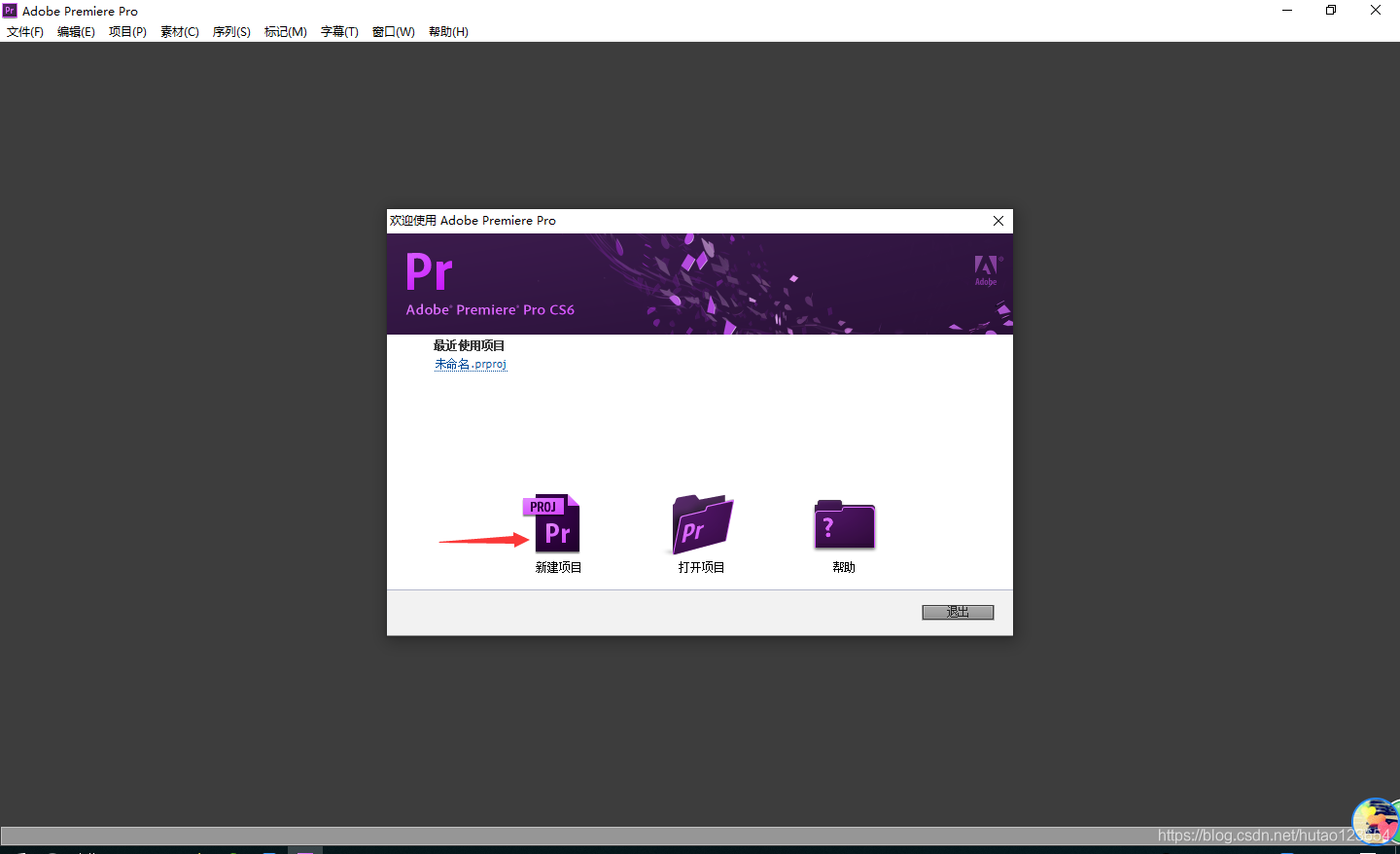Close the welcome dialog with its X
This screenshot has height=854, width=1400.
click(998, 221)
